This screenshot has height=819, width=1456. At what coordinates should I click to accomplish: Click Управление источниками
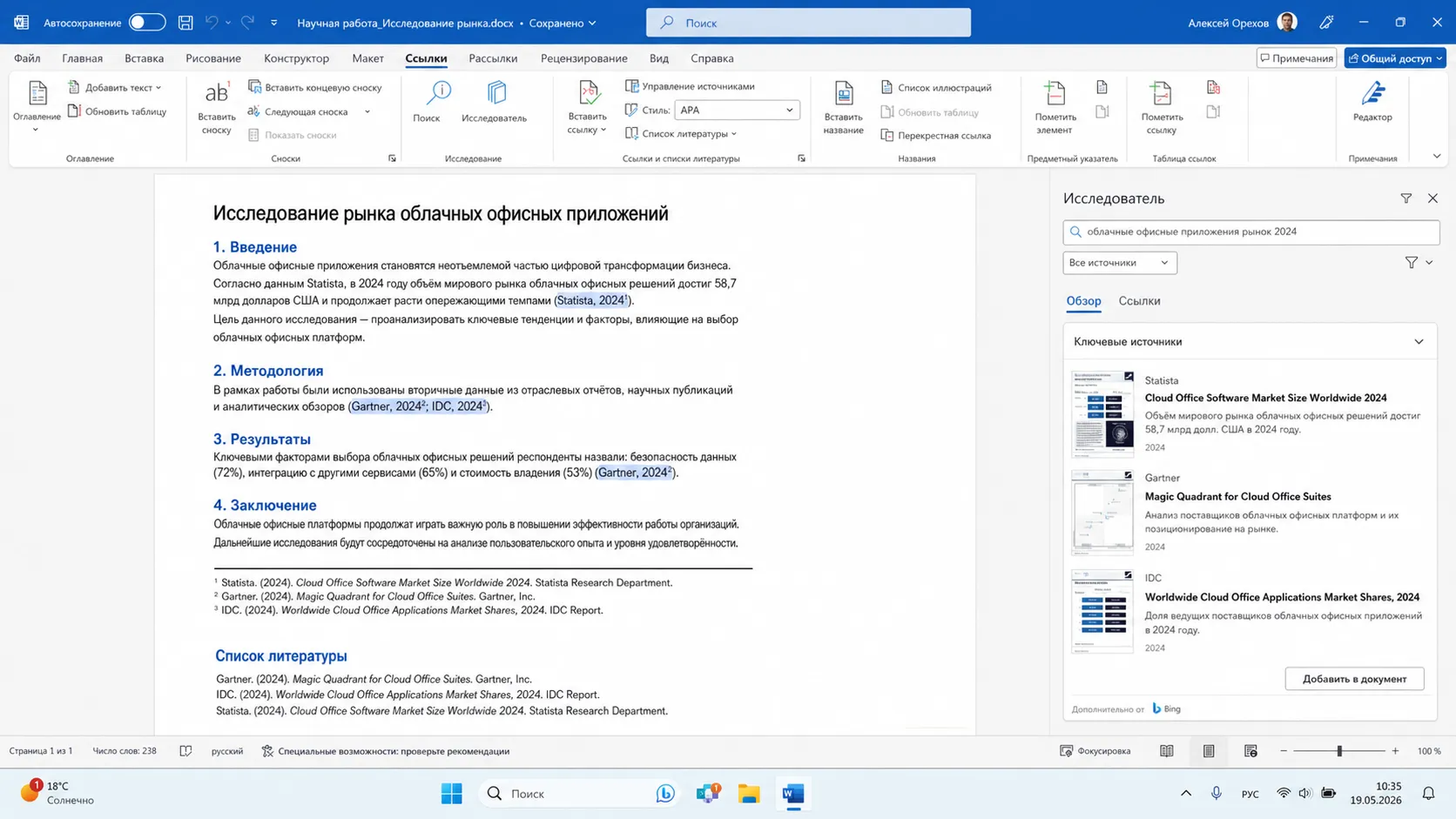[x=690, y=86]
